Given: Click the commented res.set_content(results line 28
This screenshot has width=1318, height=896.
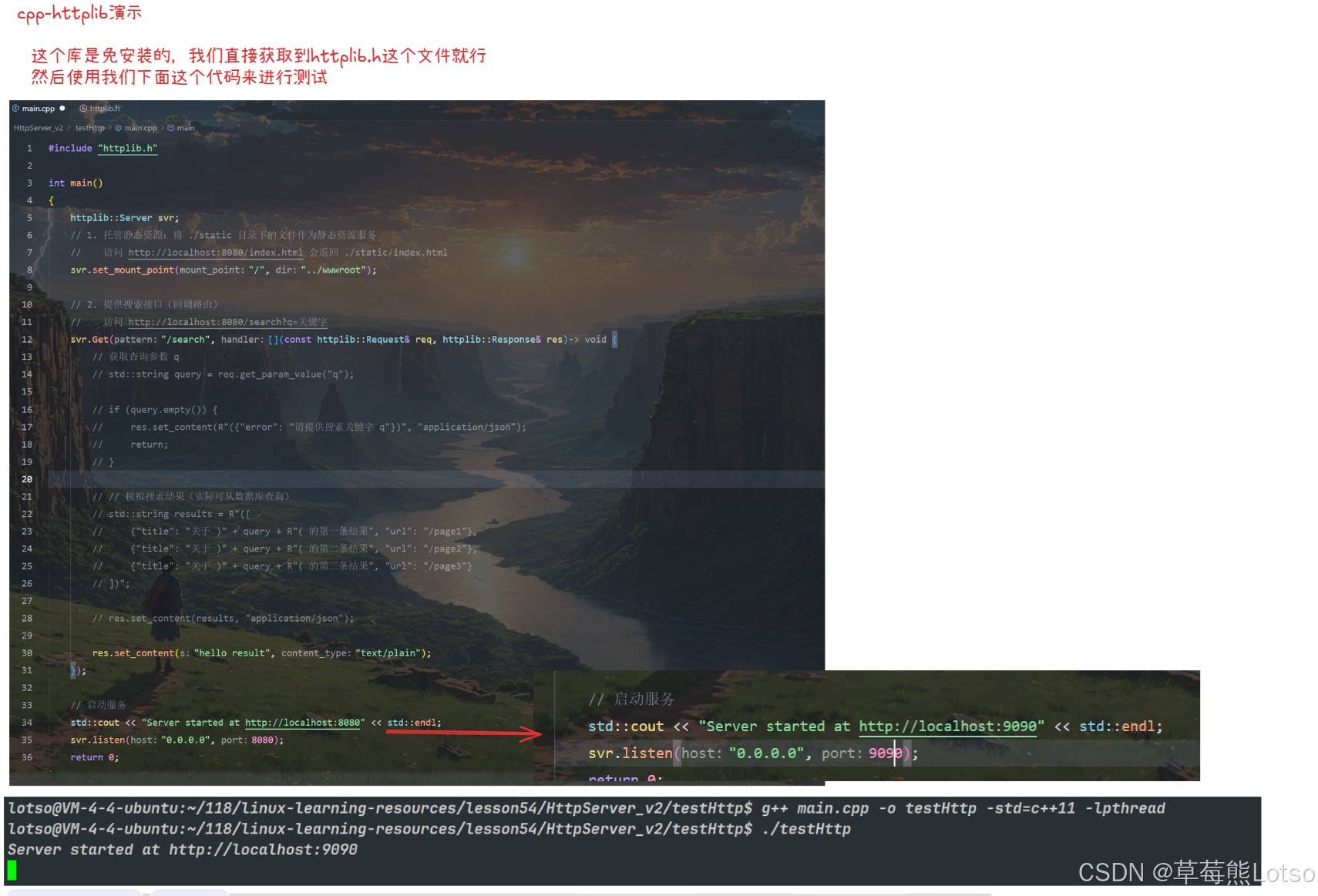Looking at the screenshot, I should coord(224,619).
